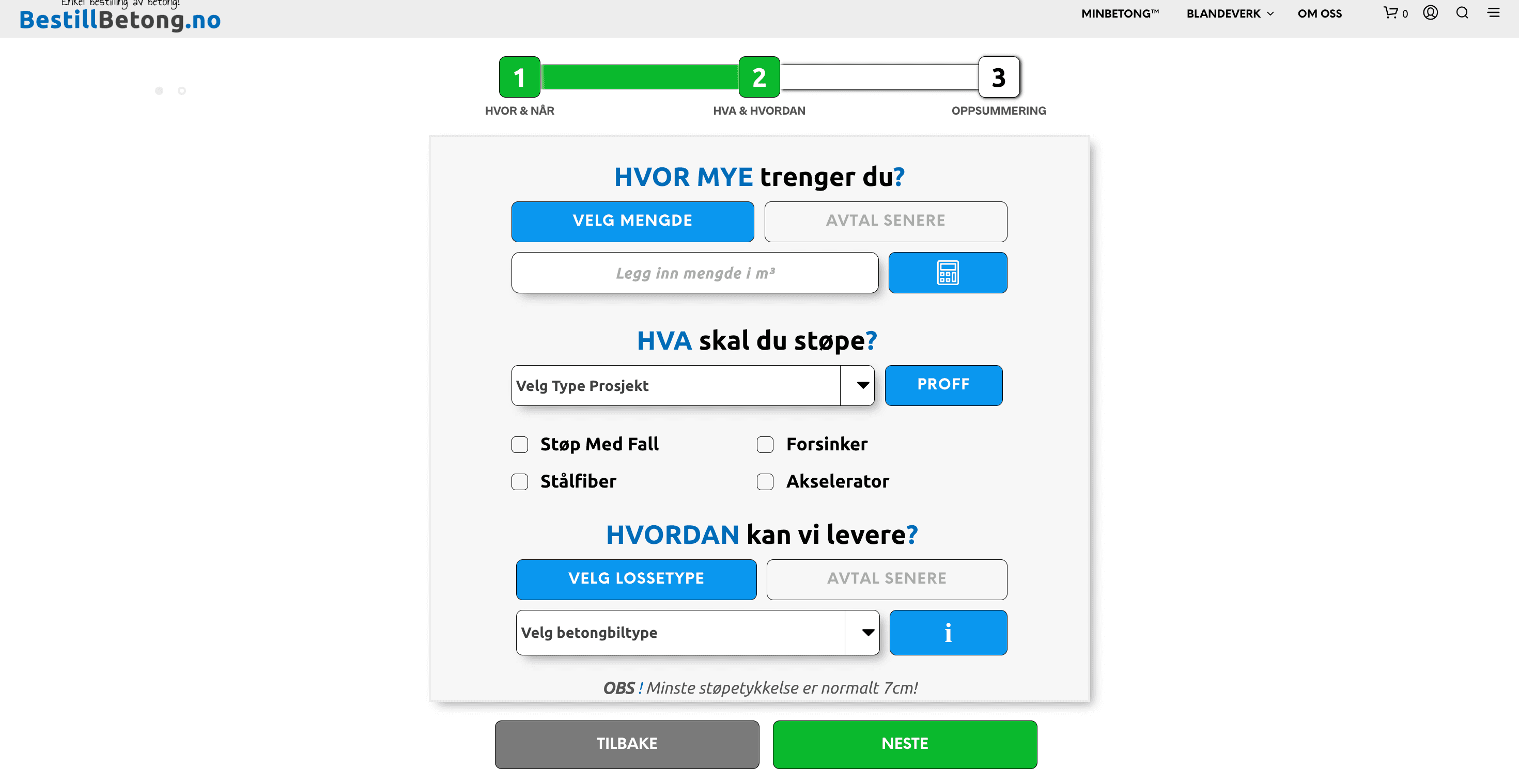Click the NESTE button to continue
Image resolution: width=1519 pixels, height=784 pixels.
(904, 744)
